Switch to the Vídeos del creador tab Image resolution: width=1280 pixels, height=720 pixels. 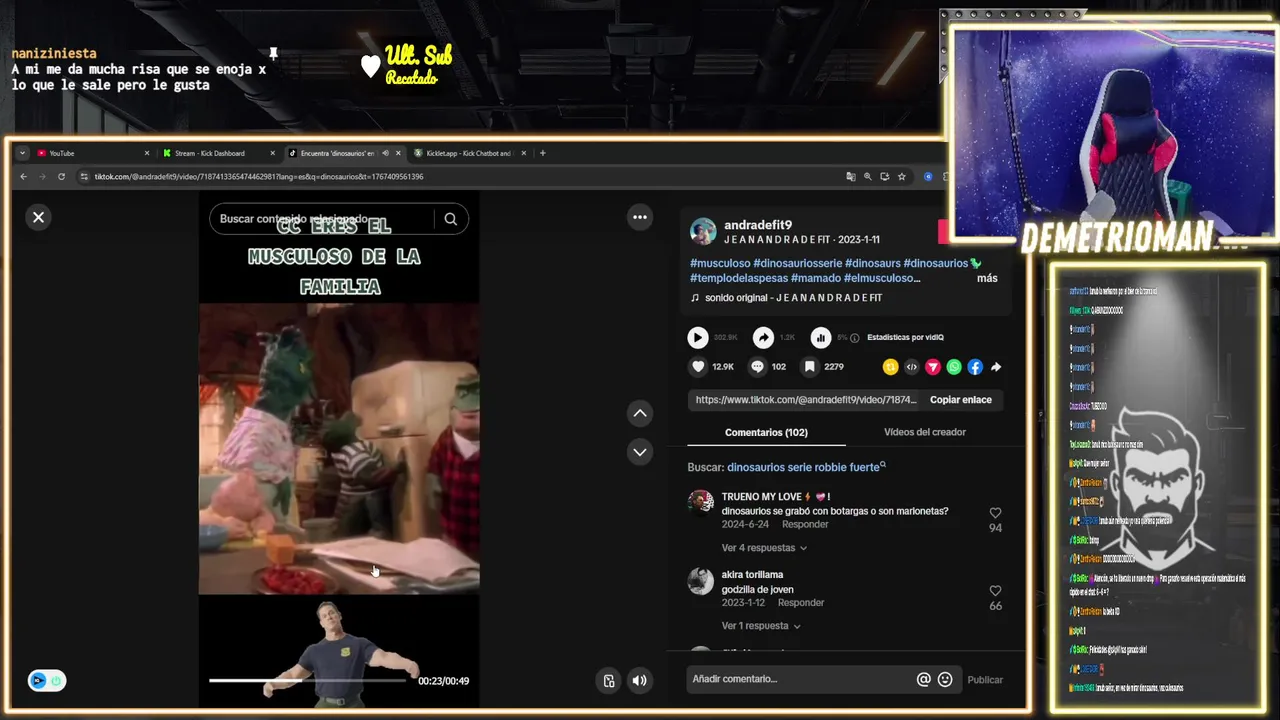925,432
